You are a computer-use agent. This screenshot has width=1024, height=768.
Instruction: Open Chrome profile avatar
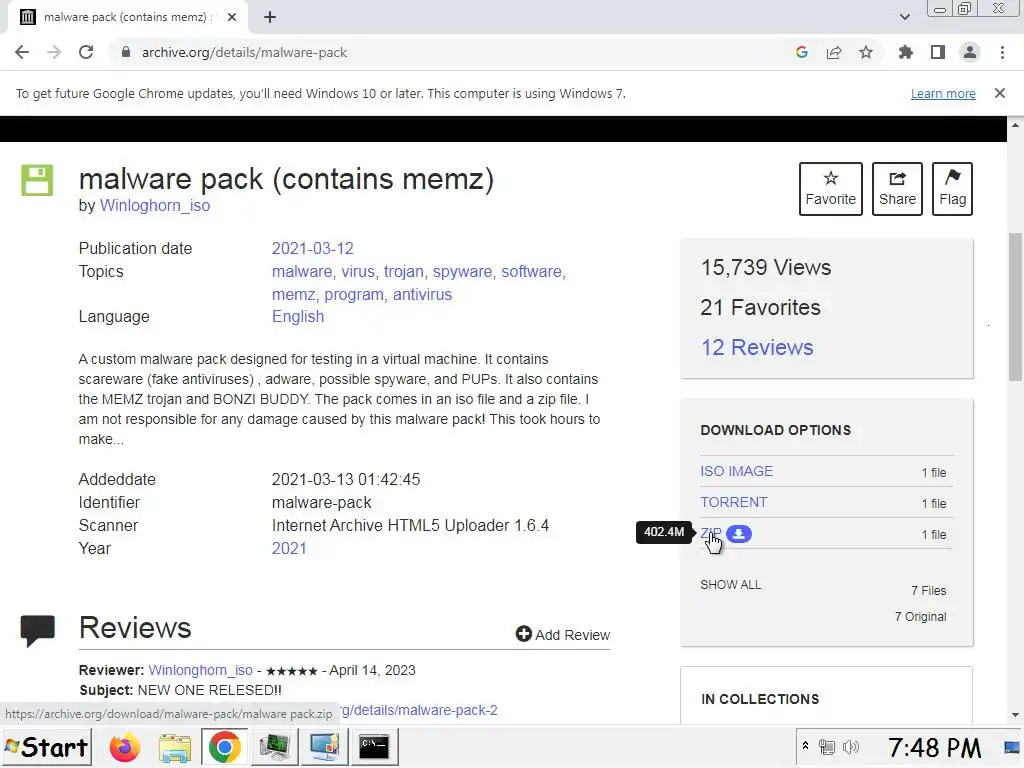(x=970, y=52)
